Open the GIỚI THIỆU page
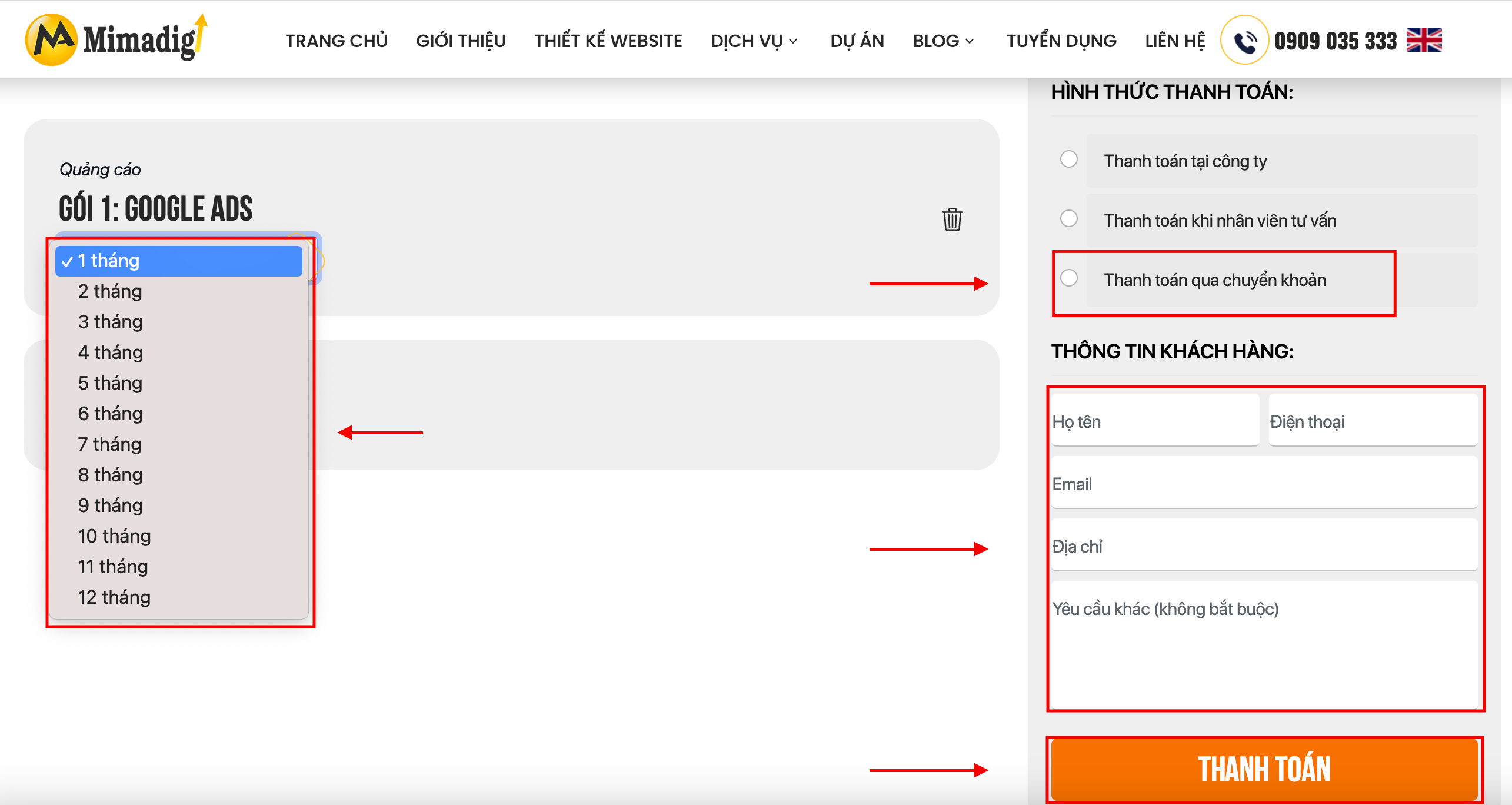 [x=461, y=41]
